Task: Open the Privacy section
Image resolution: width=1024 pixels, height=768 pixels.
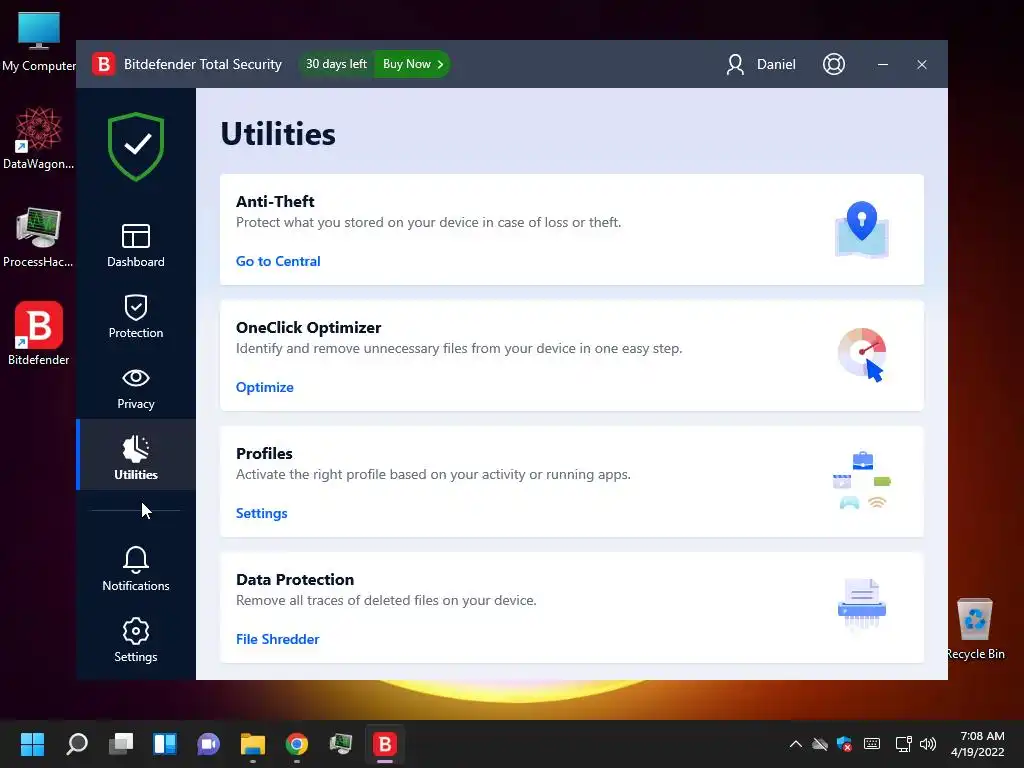Action: (x=136, y=389)
